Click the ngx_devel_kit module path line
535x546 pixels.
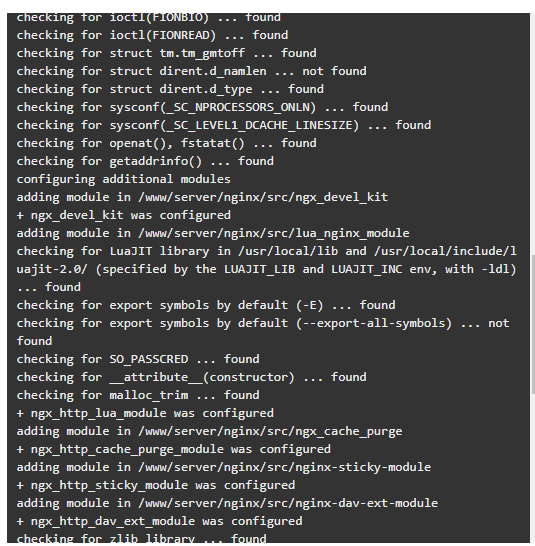202,197
